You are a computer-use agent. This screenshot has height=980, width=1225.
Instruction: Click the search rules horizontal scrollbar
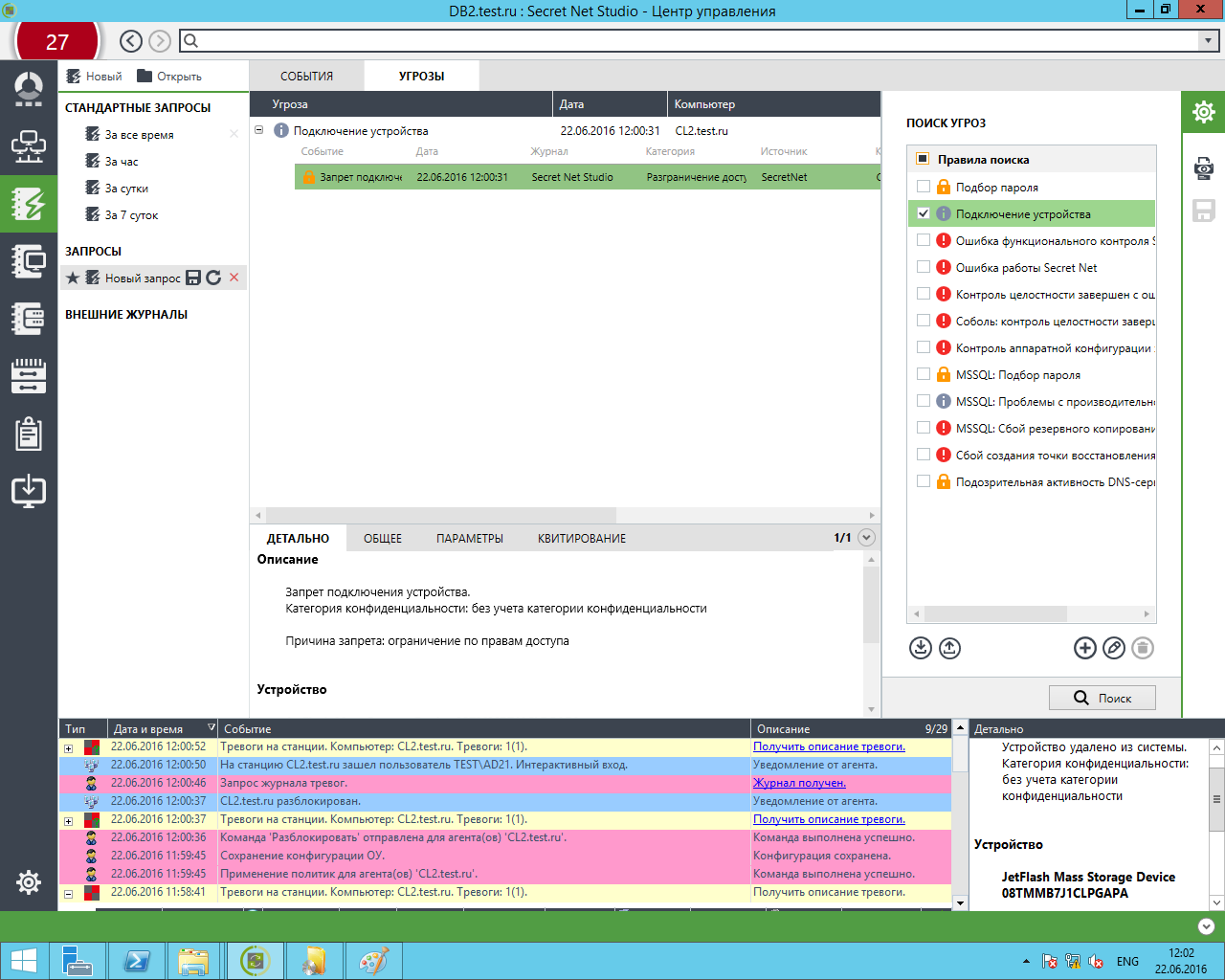994,613
